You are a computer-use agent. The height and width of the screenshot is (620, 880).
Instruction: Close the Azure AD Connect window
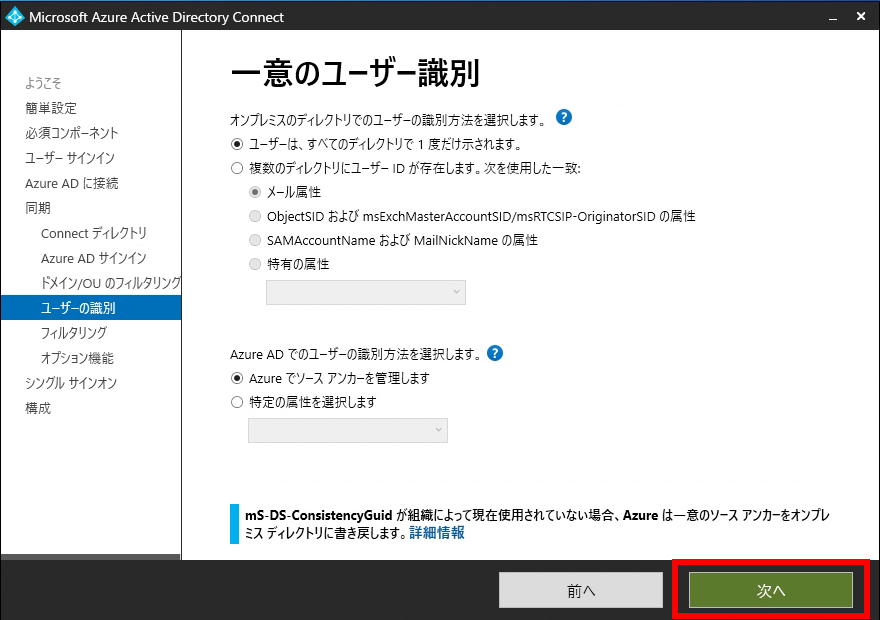861,16
